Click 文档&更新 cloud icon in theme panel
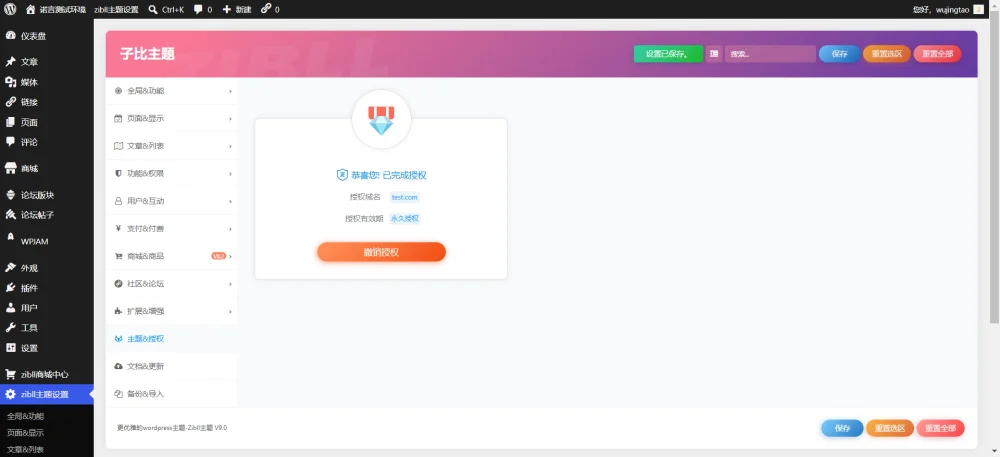The height and width of the screenshot is (457, 1000). (x=118, y=366)
